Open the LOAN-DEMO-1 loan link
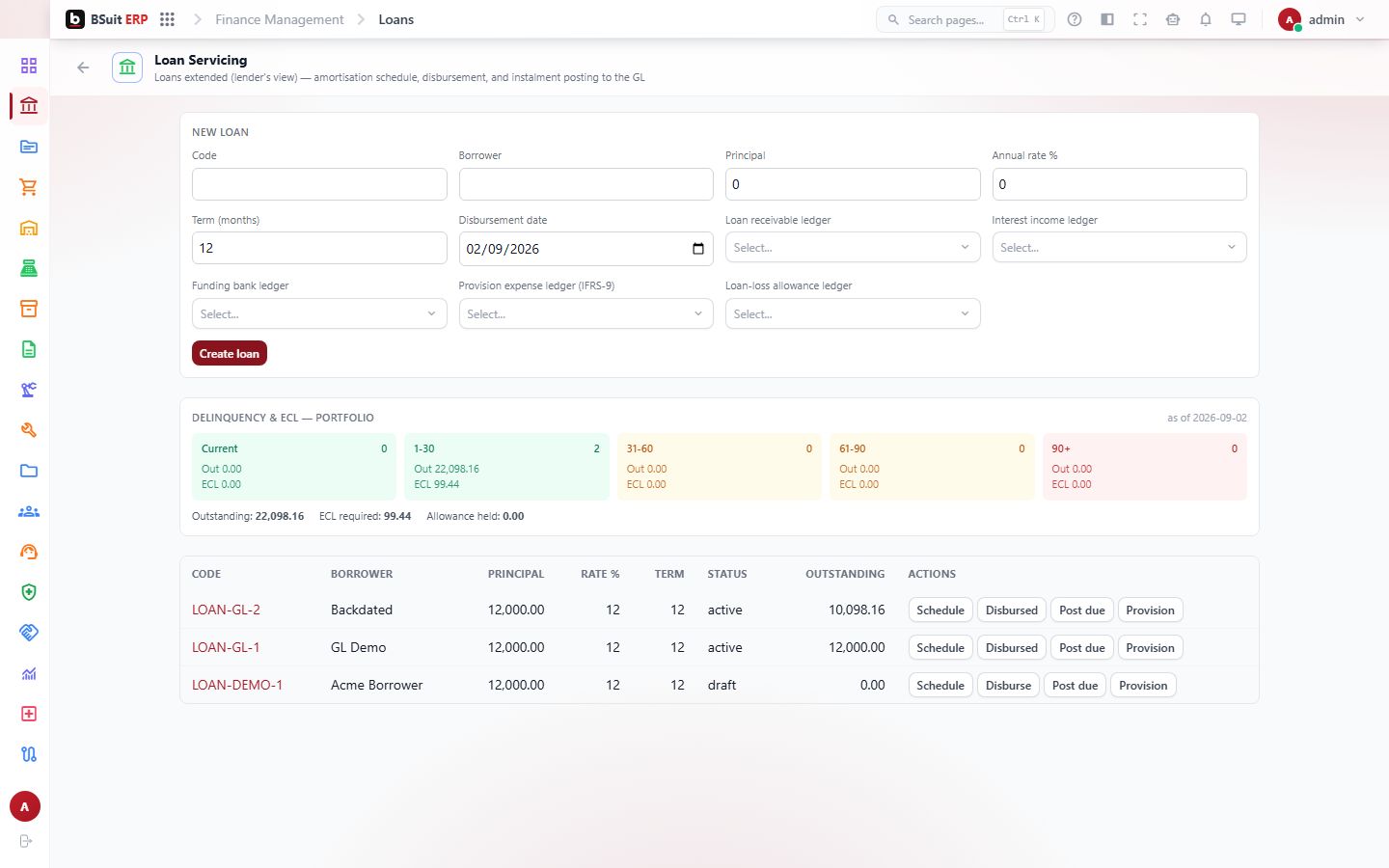1389x868 pixels. (x=237, y=685)
